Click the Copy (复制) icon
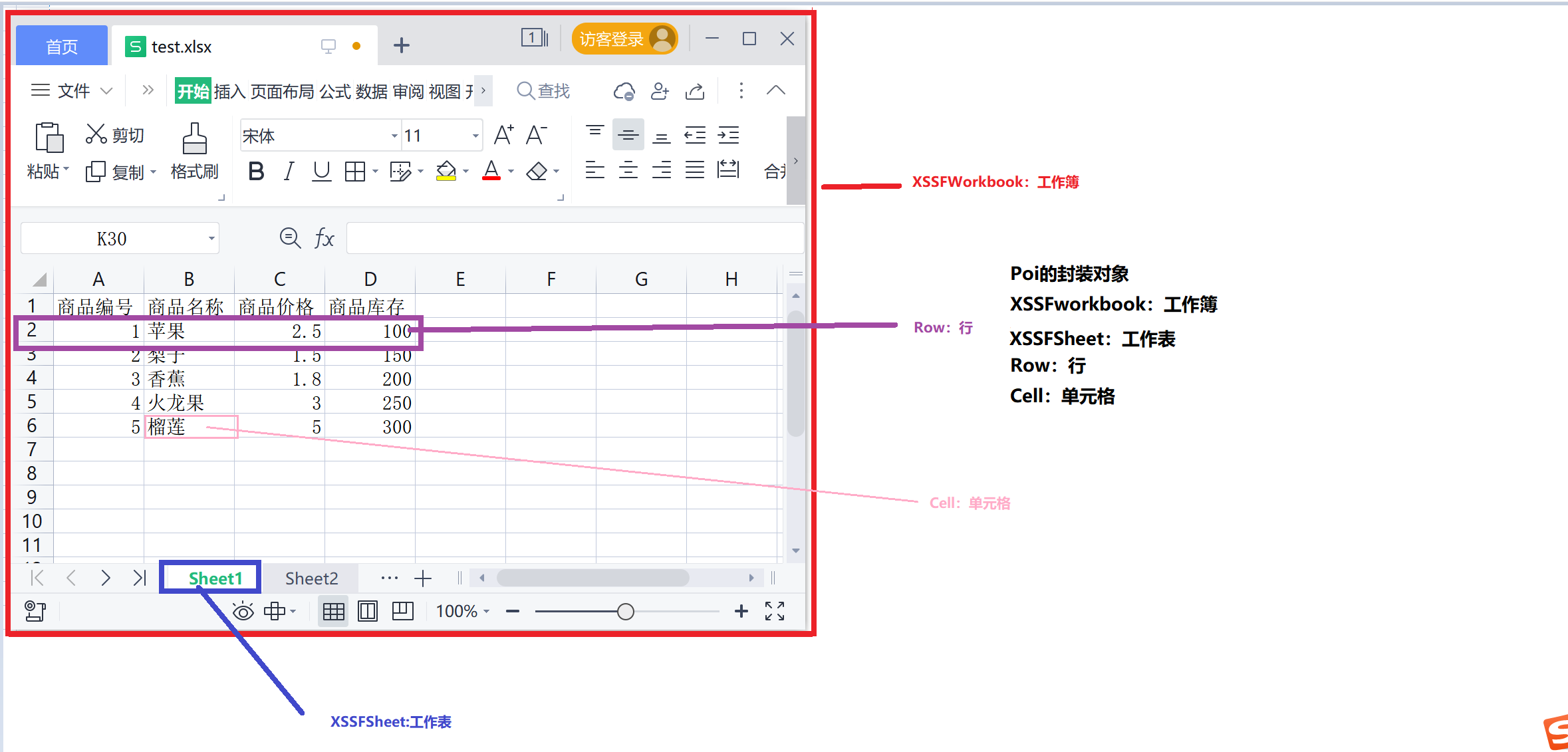The height and width of the screenshot is (752, 1568). 95,171
